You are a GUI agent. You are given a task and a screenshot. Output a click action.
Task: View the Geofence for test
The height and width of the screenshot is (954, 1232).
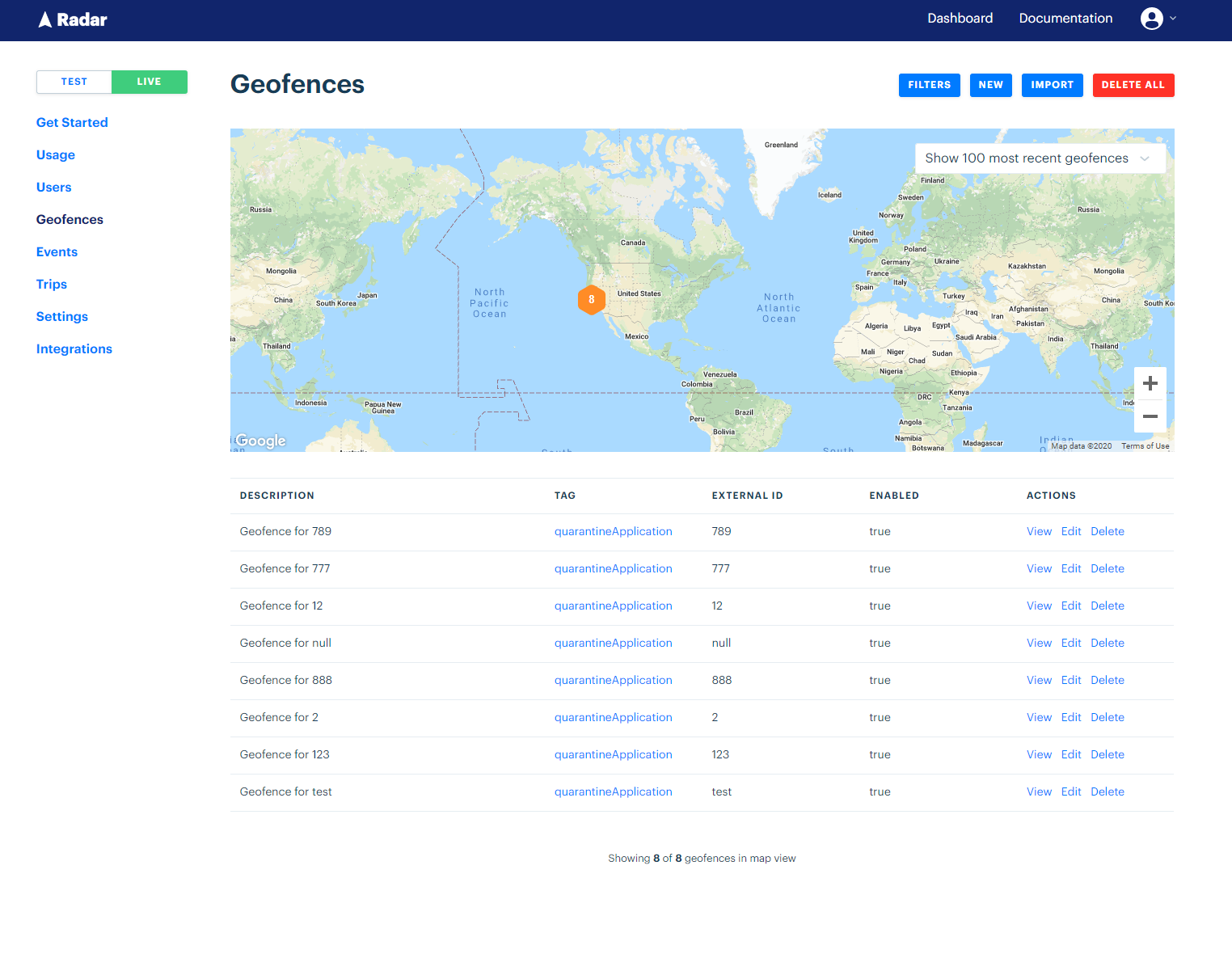[x=1039, y=791]
